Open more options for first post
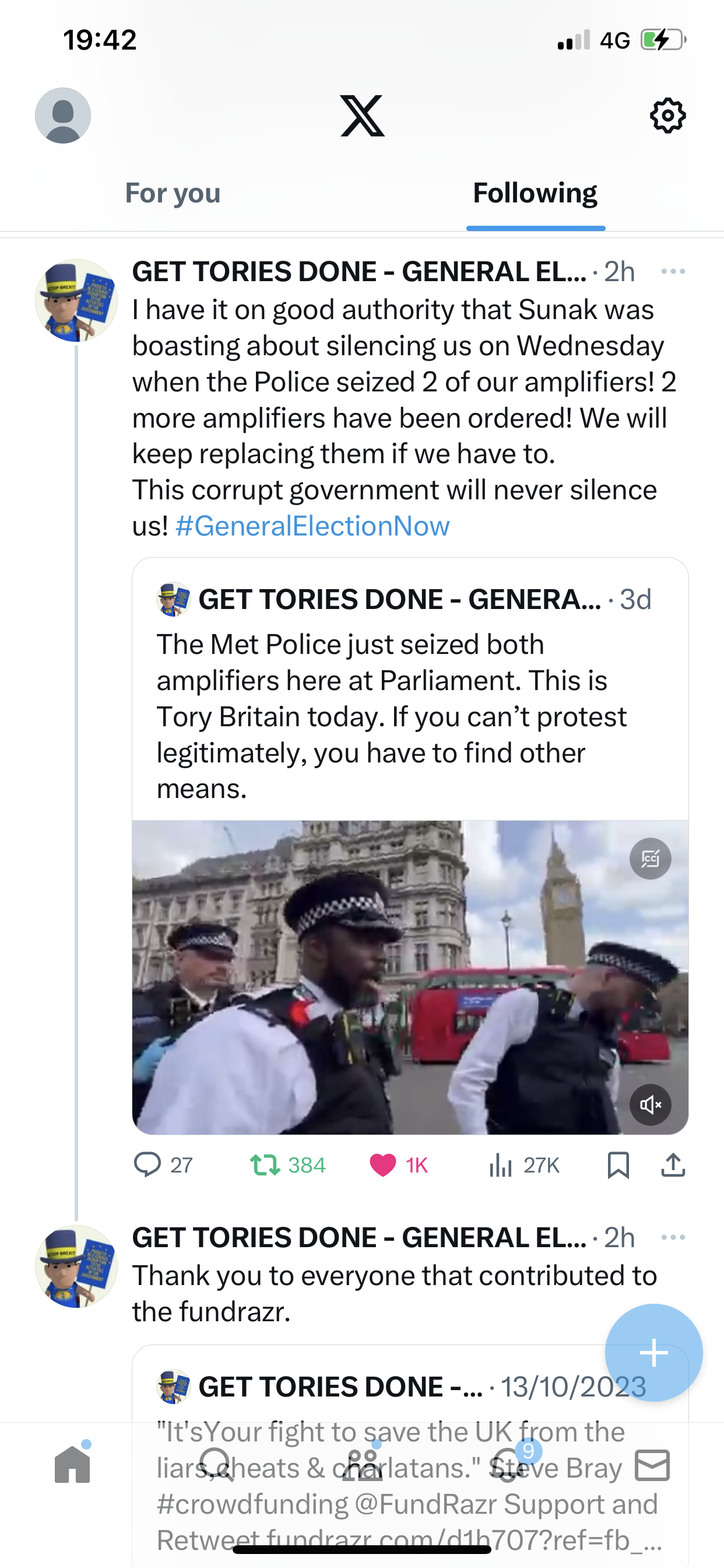Image resolution: width=724 pixels, height=1568 pixels. click(x=673, y=271)
